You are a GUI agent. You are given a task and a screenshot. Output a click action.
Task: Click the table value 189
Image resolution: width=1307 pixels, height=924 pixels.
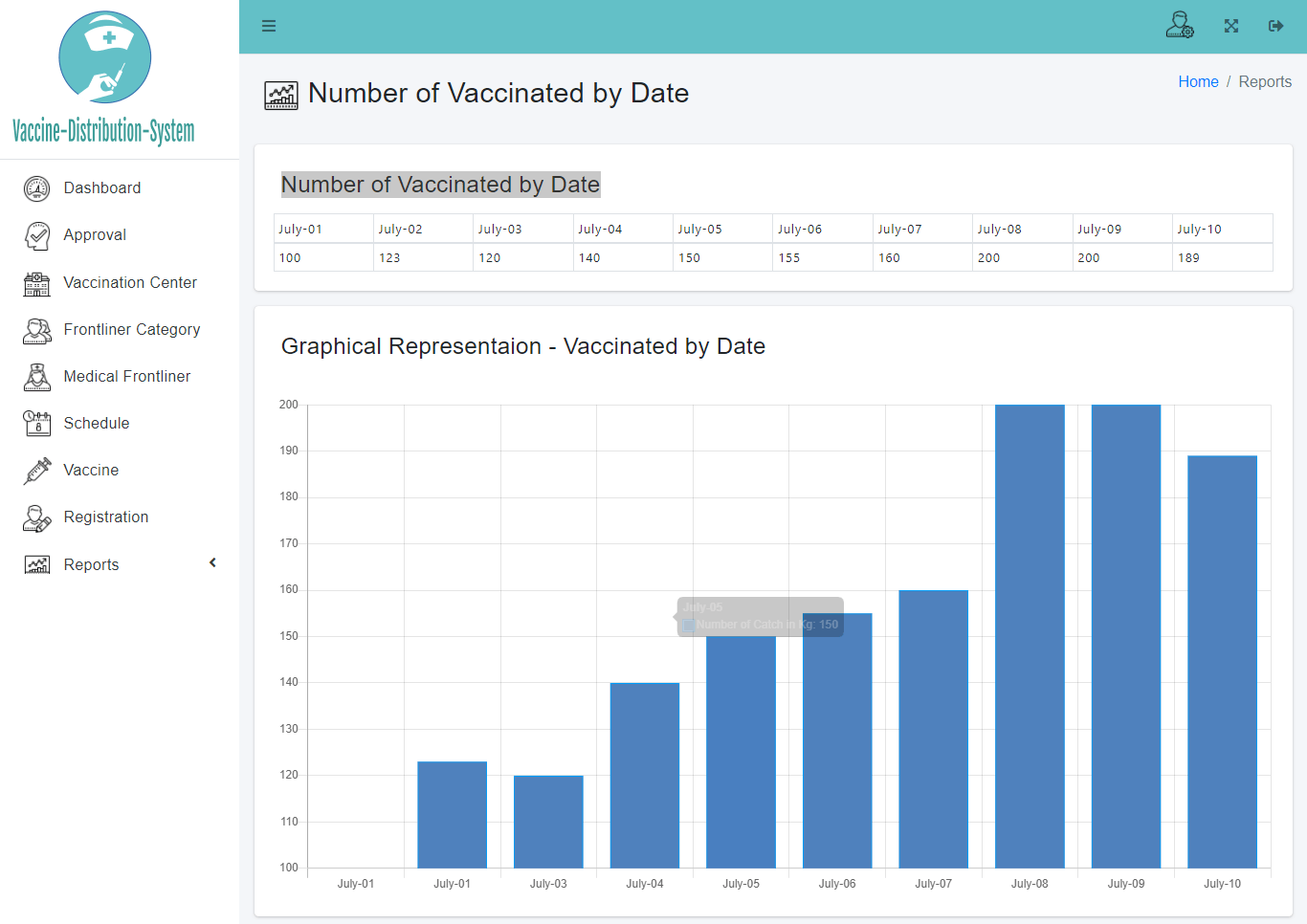[1223, 257]
